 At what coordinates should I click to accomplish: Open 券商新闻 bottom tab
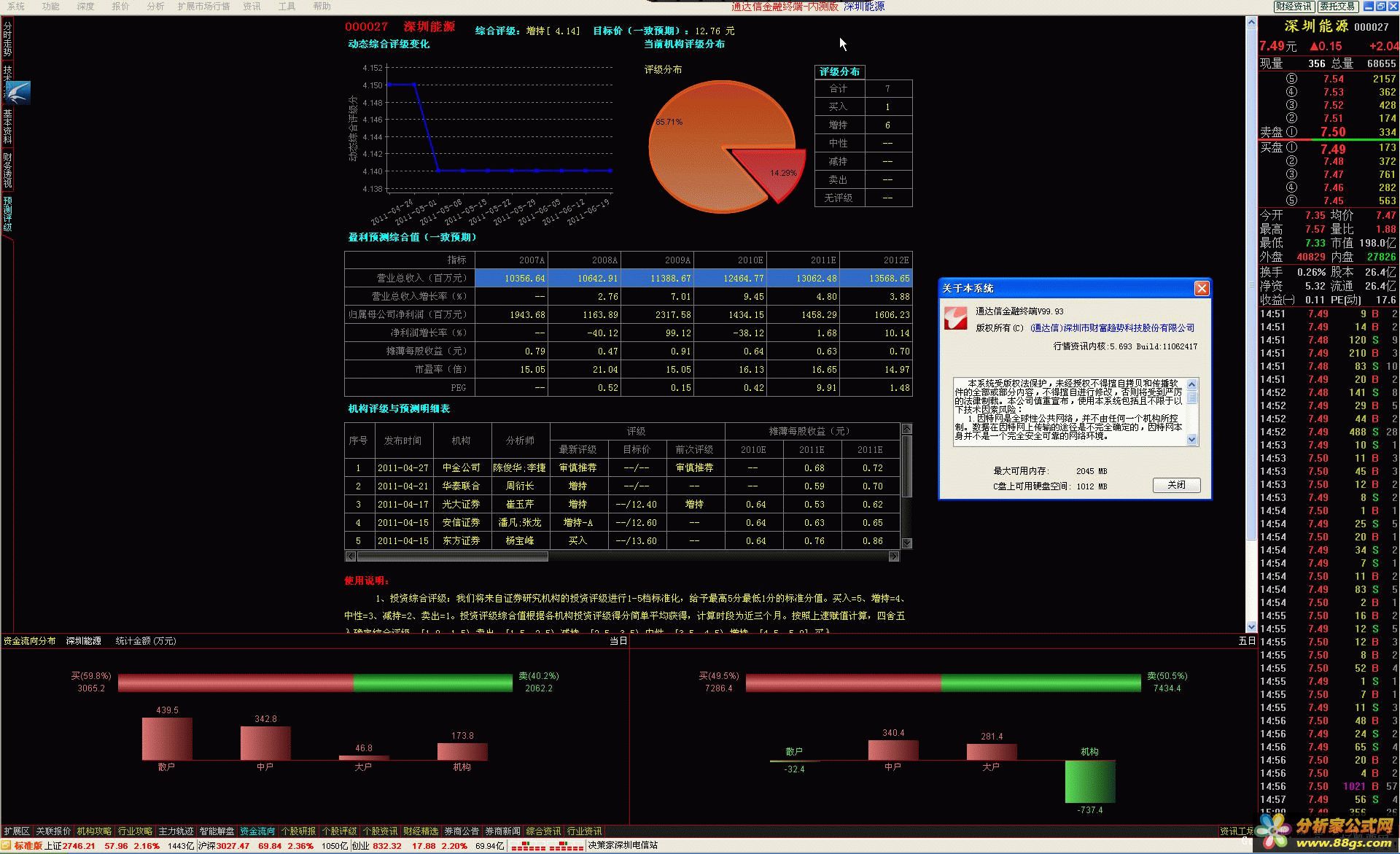[x=503, y=831]
